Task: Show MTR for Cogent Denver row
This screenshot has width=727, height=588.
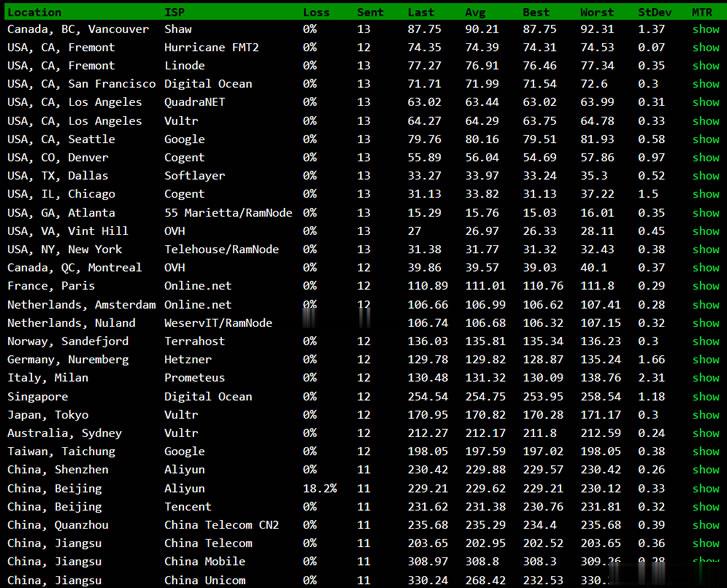Action: (x=706, y=158)
